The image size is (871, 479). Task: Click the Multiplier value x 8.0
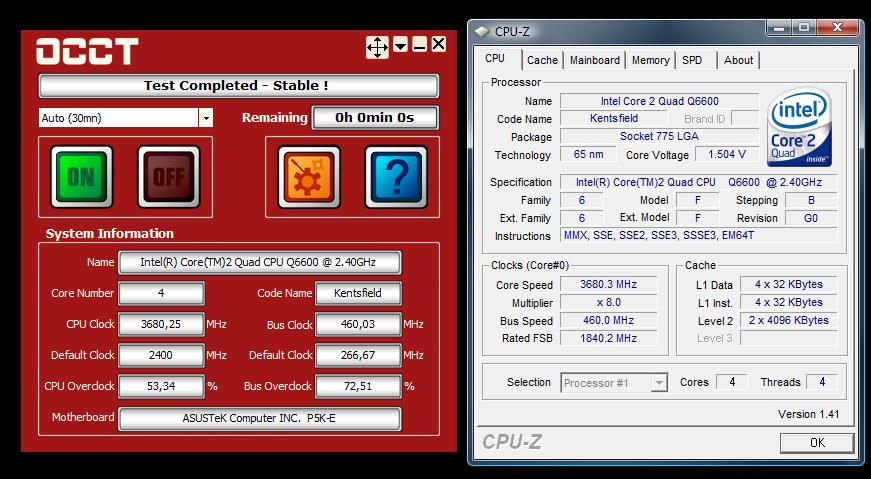click(x=608, y=302)
